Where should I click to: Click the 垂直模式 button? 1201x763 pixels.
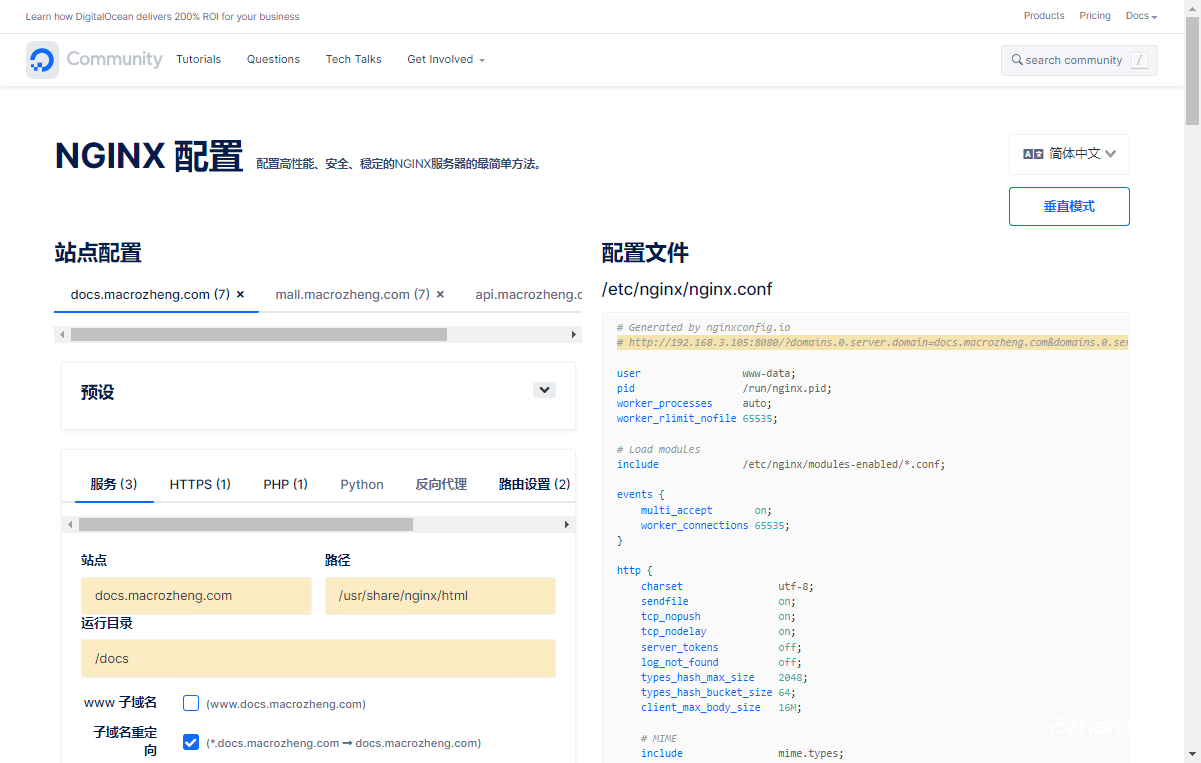1068,206
